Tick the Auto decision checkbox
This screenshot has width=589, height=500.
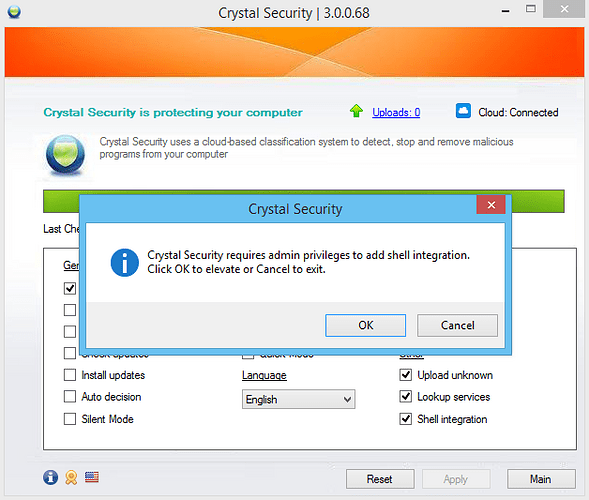pyautogui.click(x=70, y=396)
